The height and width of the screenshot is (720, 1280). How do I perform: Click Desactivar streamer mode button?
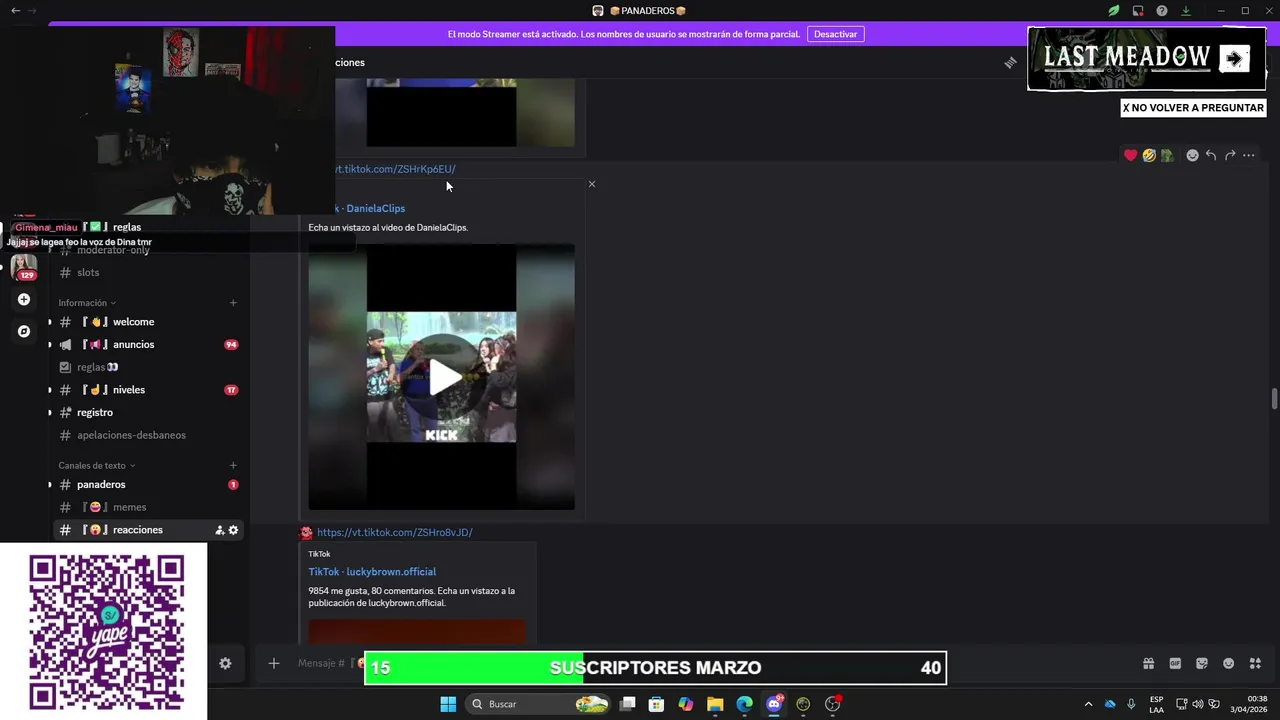(835, 34)
